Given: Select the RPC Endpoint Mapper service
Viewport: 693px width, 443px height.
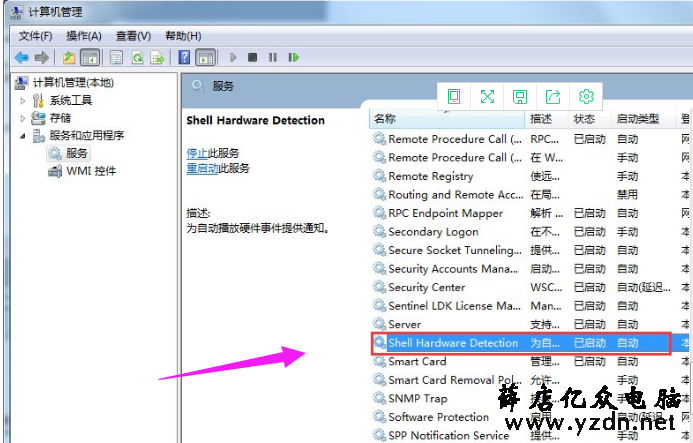Looking at the screenshot, I should pos(530,213).
